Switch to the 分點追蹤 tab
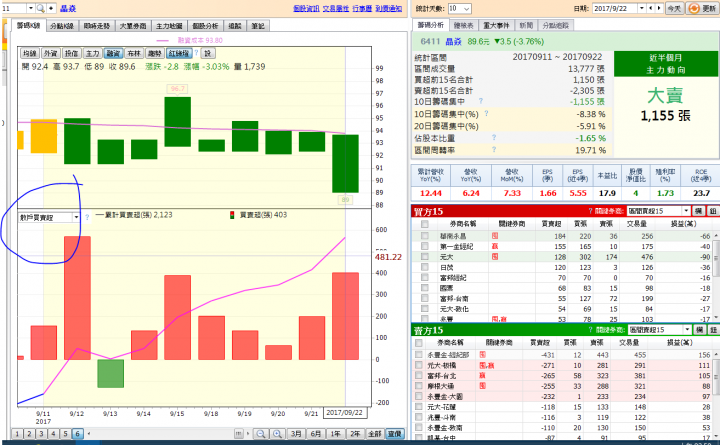Viewport: 720px width, 445px height. [x=556, y=25]
